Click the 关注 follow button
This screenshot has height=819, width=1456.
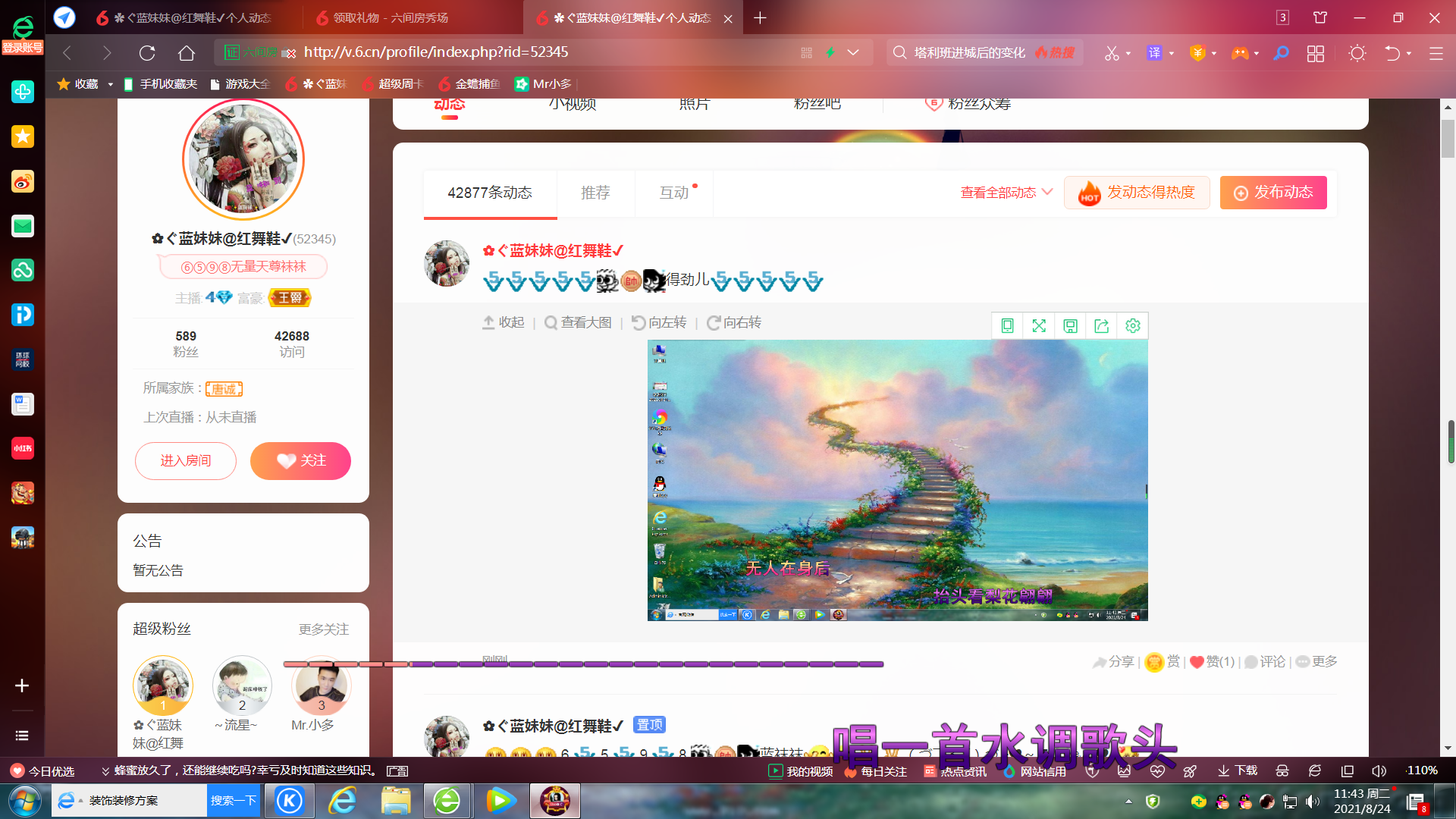tap(300, 461)
